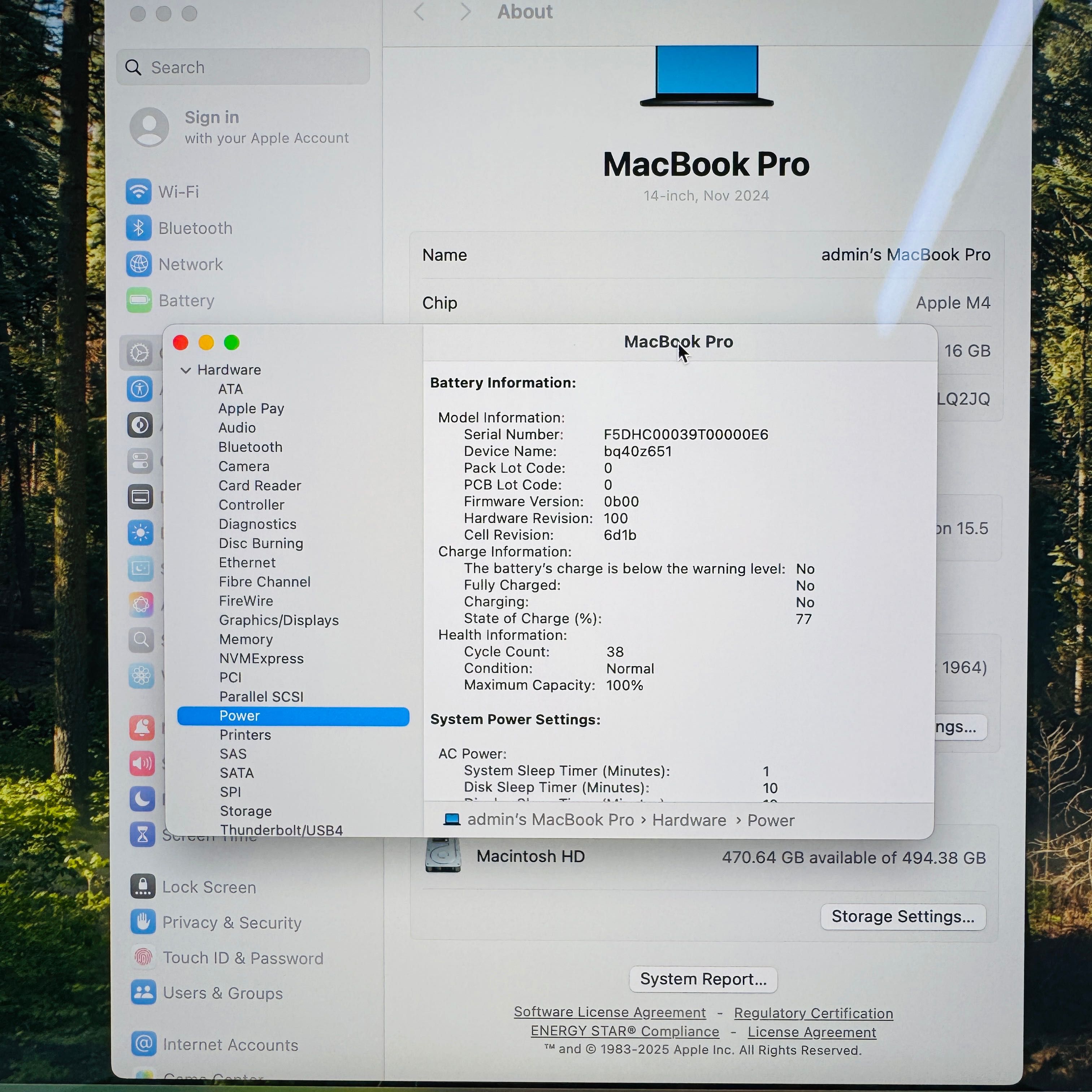The width and height of the screenshot is (1092, 1092).
Task: Select Controller in hardware list
Action: tap(252, 504)
